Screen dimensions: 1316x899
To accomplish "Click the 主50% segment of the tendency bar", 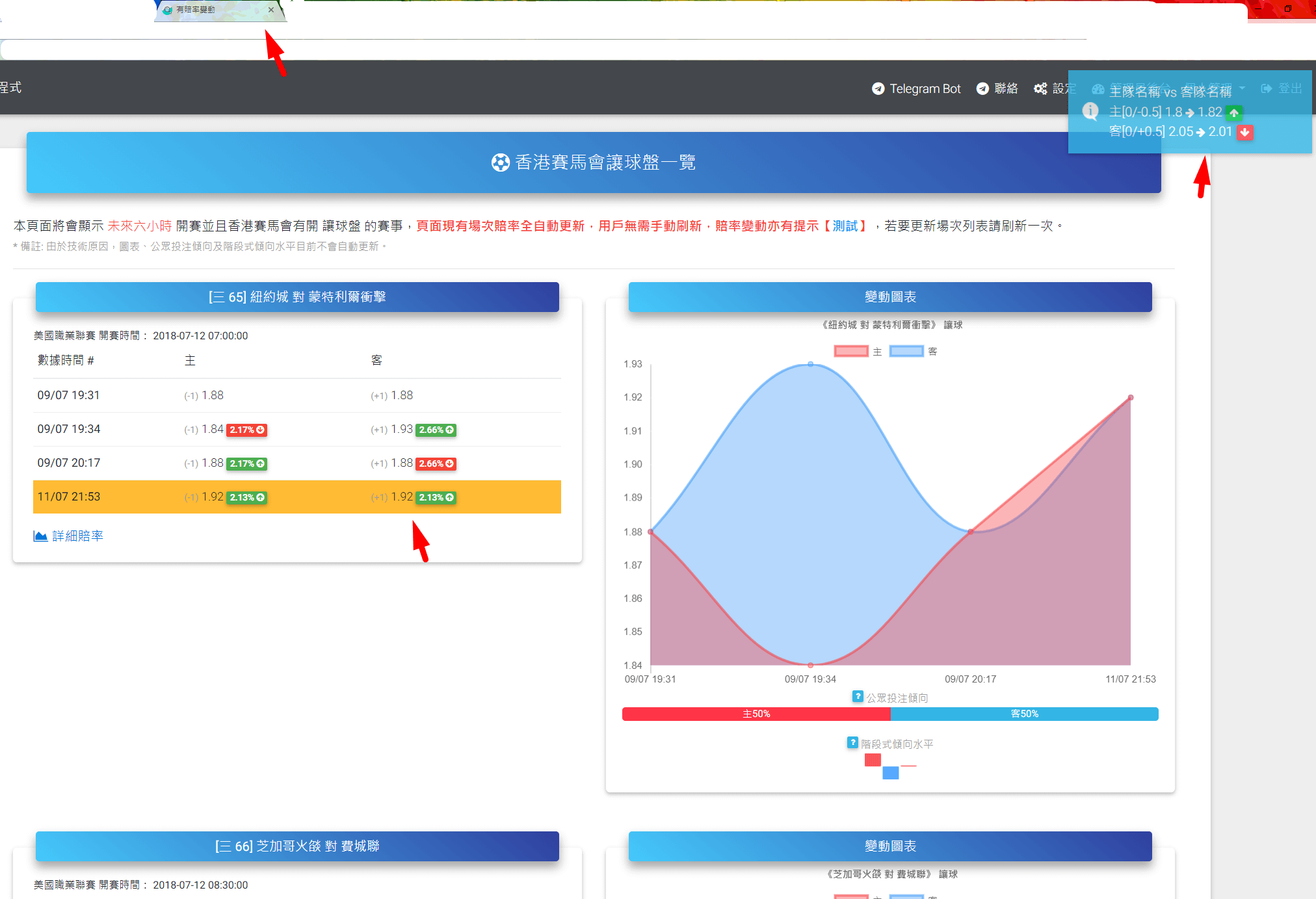I will tap(756, 713).
